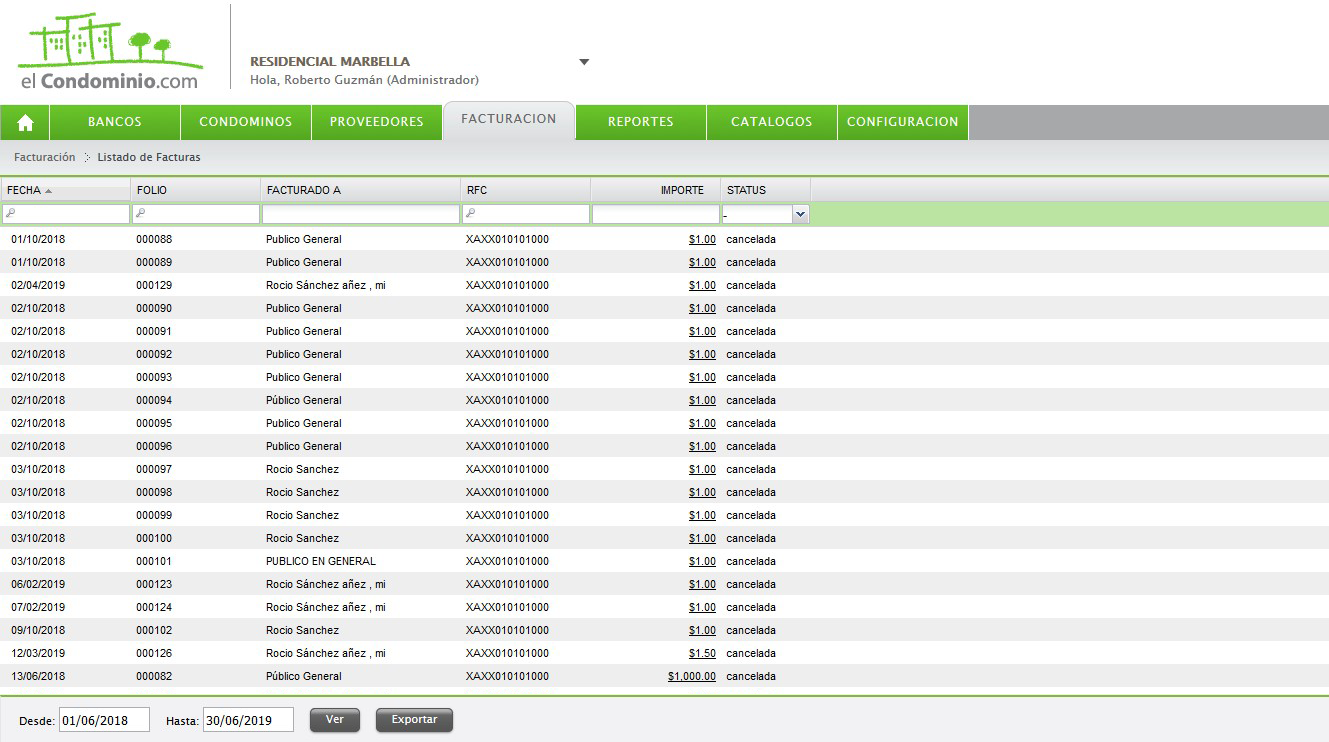Click the date 02/04/2019 cell
Image resolution: width=1329 pixels, height=742 pixels.
(x=38, y=286)
